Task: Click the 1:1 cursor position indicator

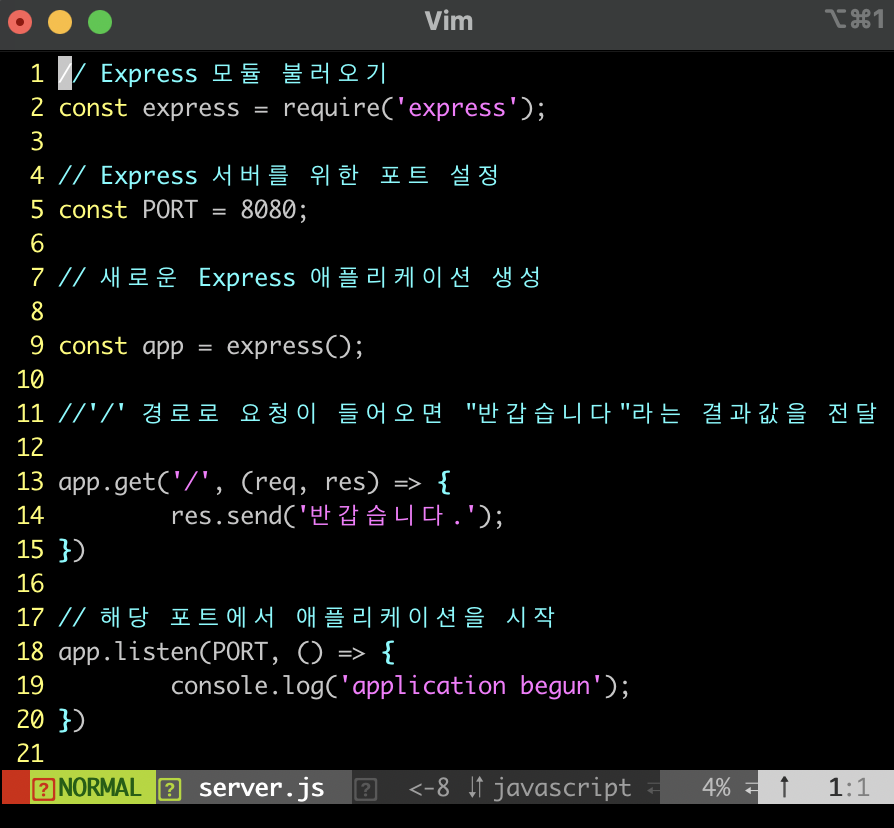Action: (x=848, y=787)
